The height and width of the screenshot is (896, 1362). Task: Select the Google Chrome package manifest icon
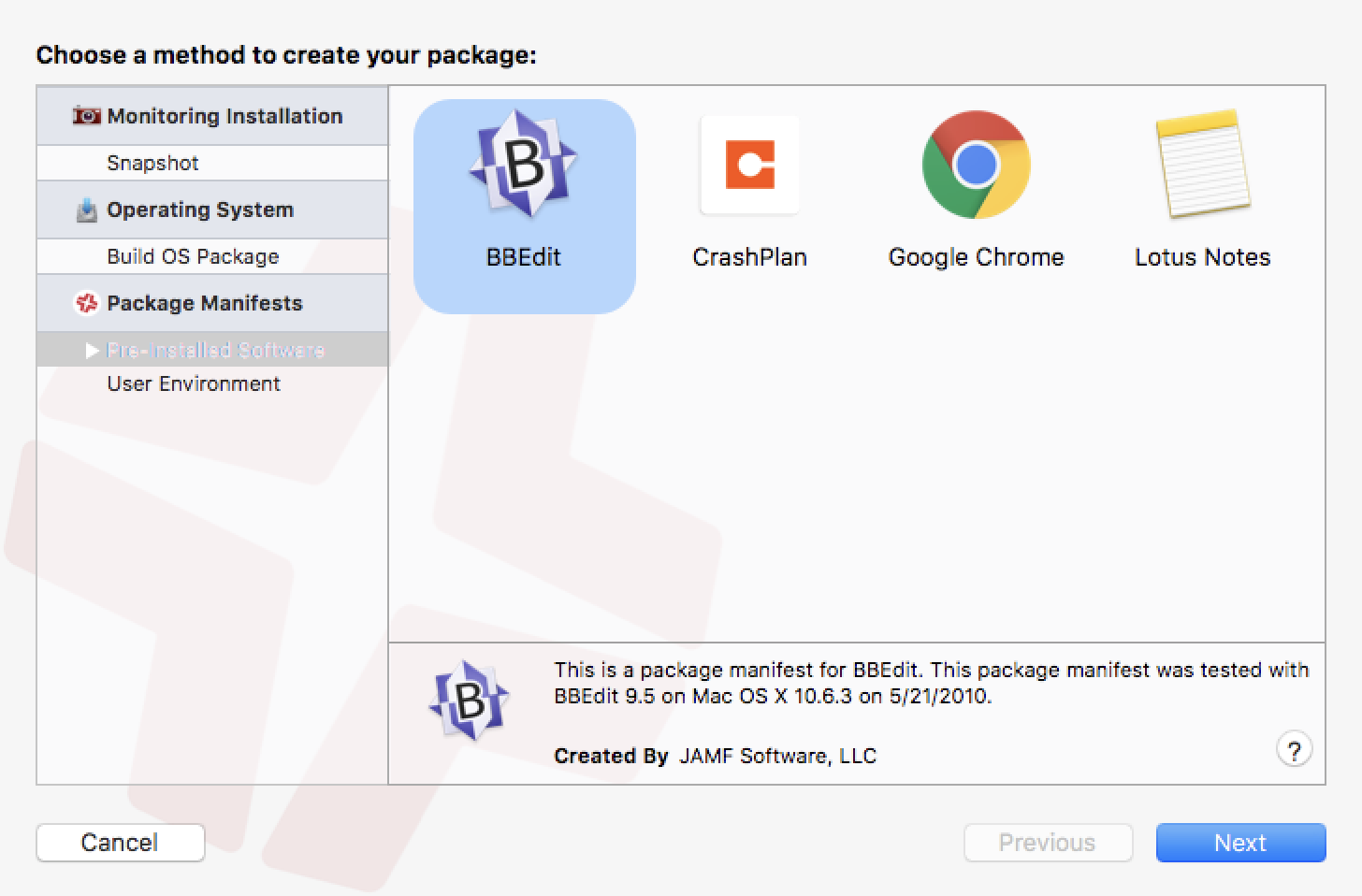(x=976, y=165)
